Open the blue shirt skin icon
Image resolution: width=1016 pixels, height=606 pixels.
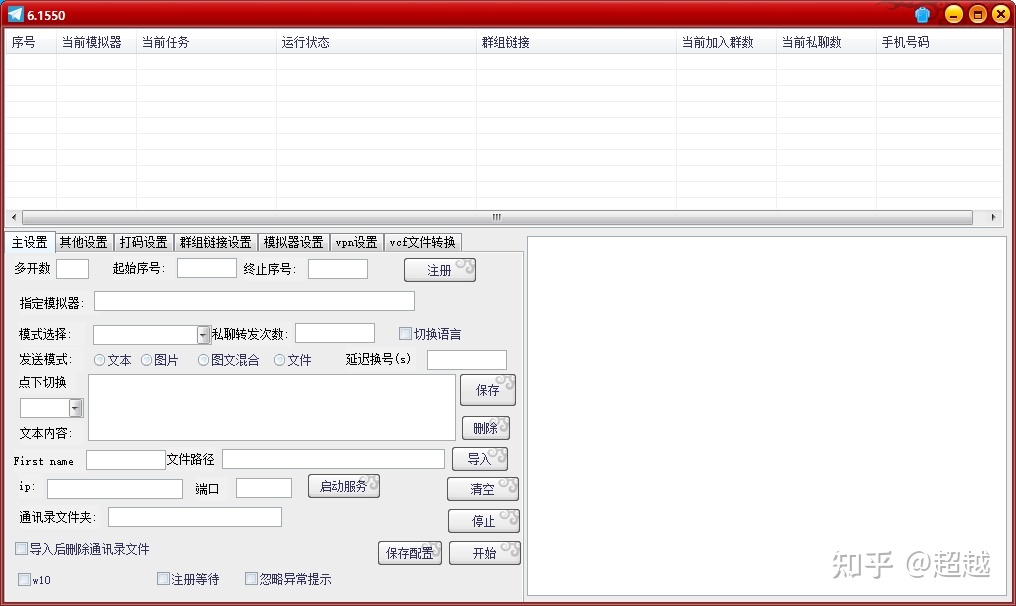923,14
